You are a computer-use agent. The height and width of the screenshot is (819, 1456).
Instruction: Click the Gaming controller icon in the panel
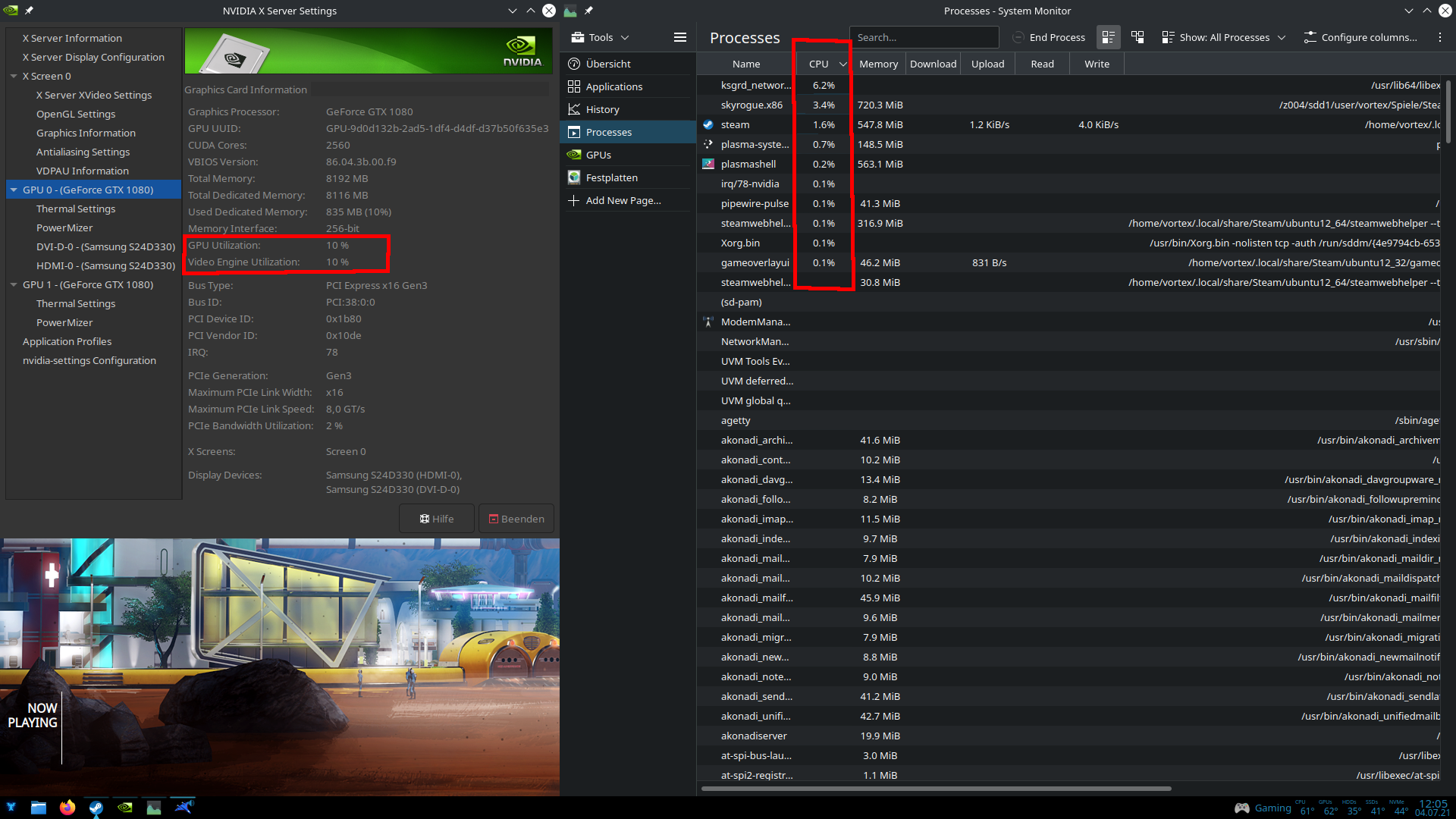coord(1242,808)
